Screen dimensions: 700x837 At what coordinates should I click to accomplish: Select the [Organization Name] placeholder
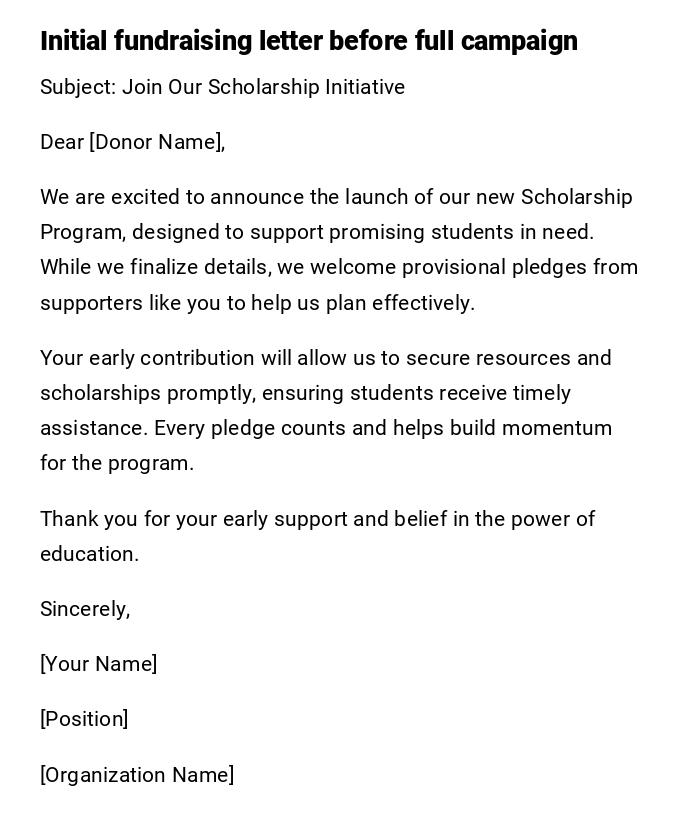pyautogui.click(x=137, y=775)
